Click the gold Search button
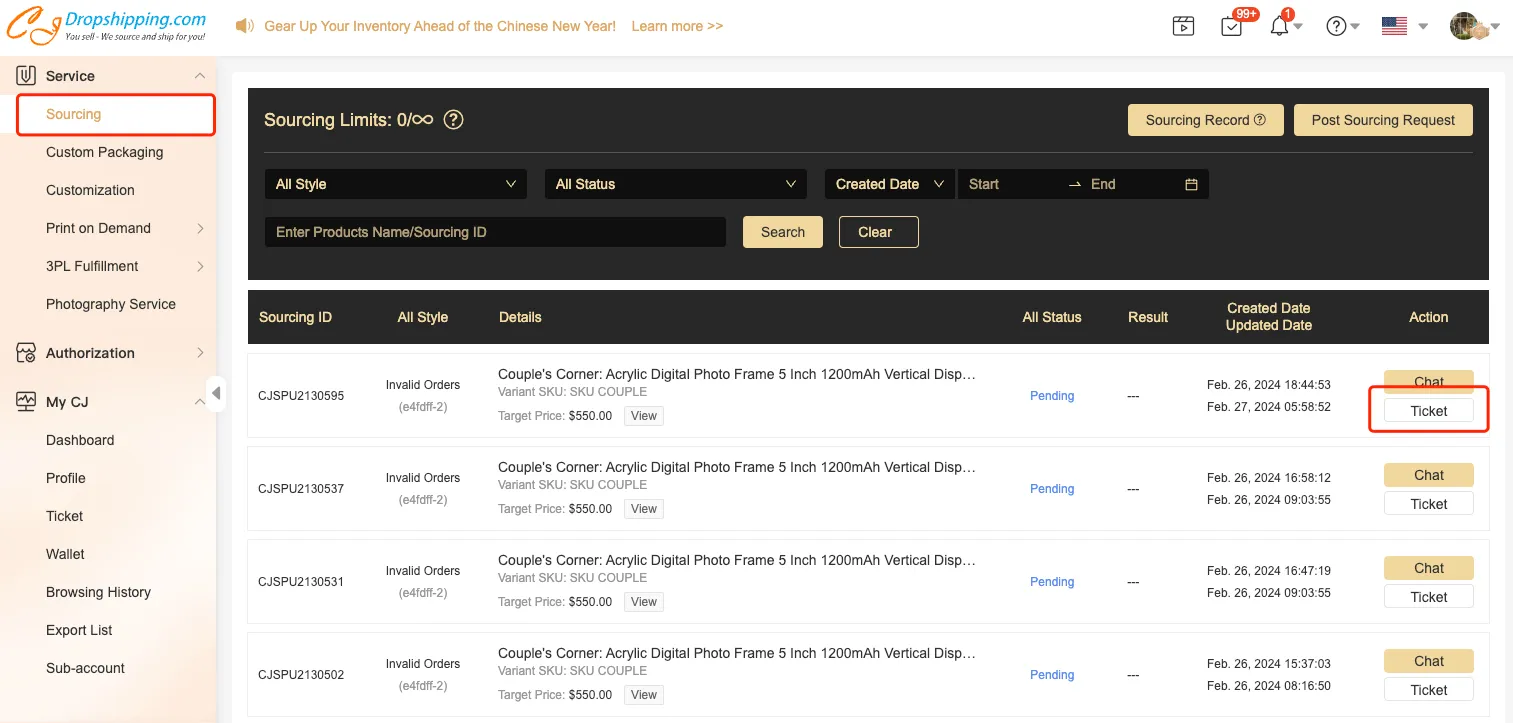Viewport: 1513px width, 723px height. click(x=782, y=232)
